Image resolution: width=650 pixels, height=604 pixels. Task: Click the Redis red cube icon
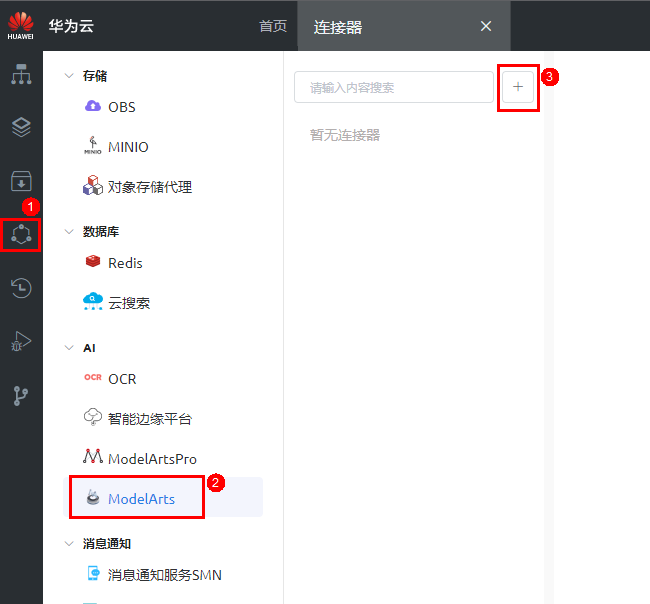[x=93, y=261]
